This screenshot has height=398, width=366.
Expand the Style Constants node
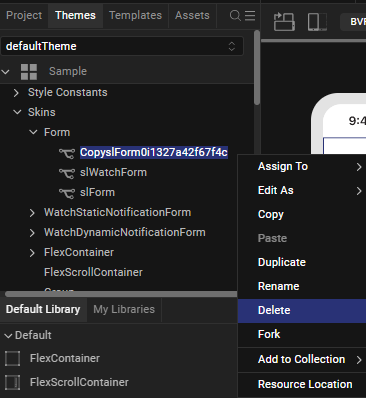coord(16,93)
